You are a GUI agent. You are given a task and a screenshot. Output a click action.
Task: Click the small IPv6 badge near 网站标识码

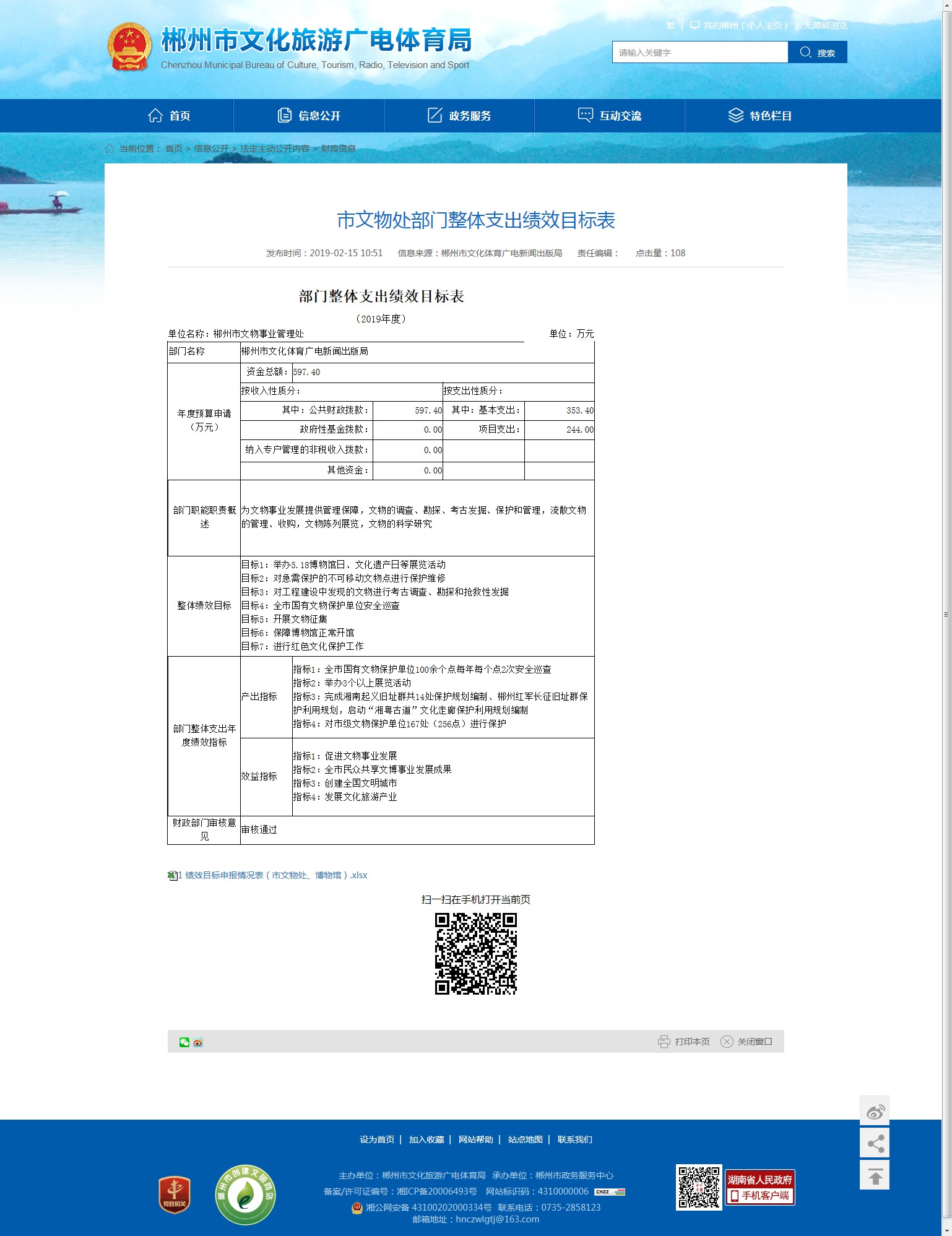610,1191
